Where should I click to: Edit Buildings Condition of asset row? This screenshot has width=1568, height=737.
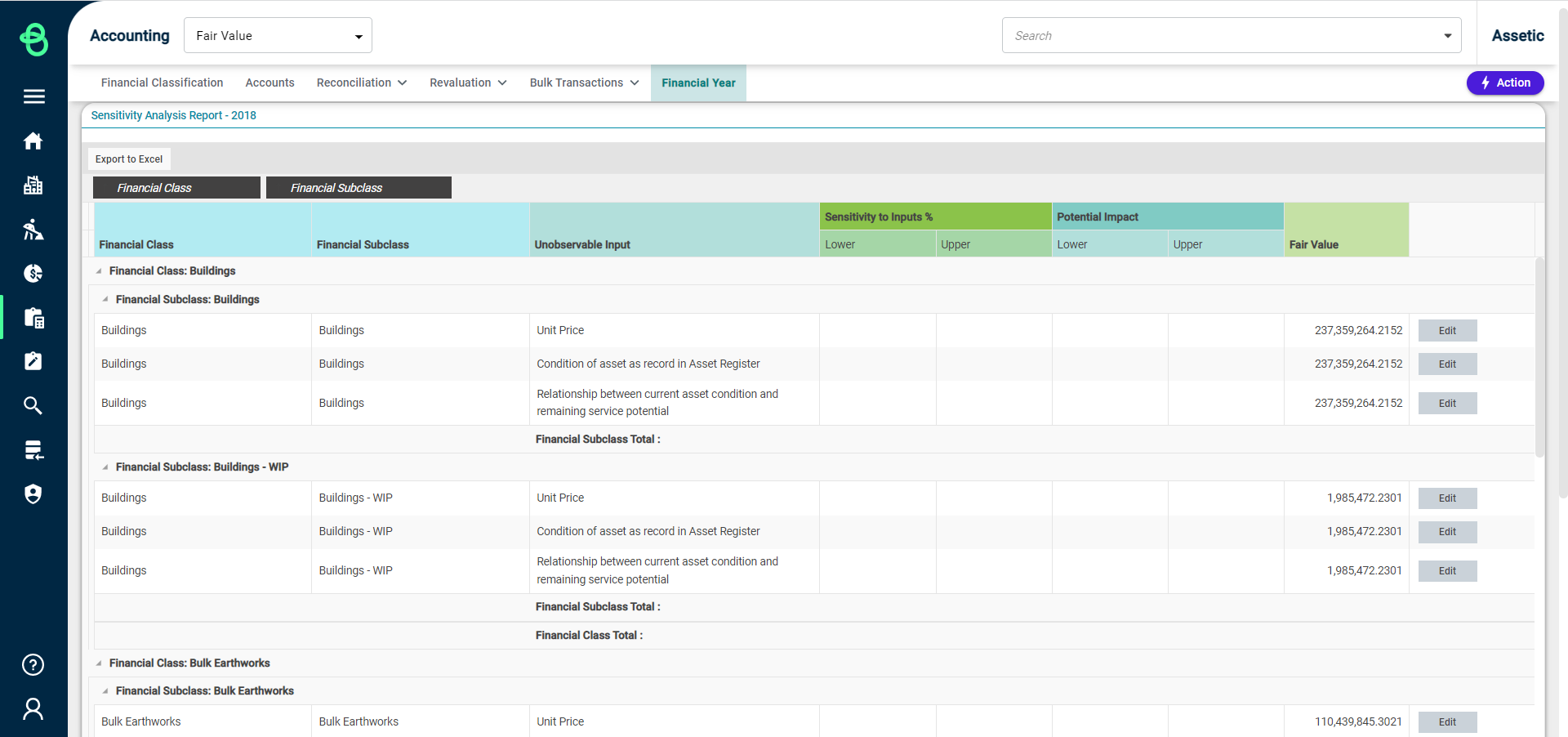tap(1447, 364)
